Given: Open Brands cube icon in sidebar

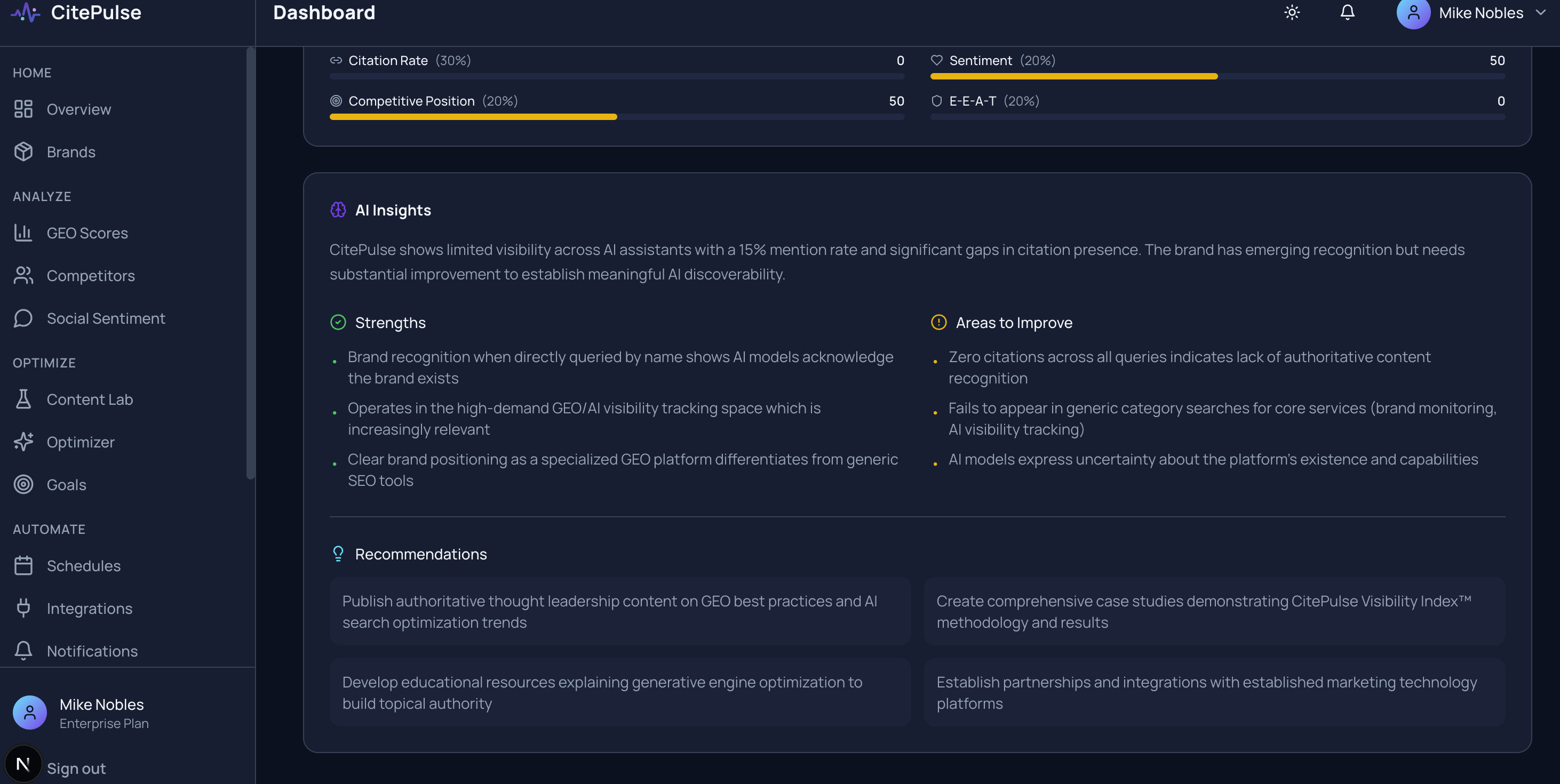Looking at the screenshot, I should [x=23, y=152].
